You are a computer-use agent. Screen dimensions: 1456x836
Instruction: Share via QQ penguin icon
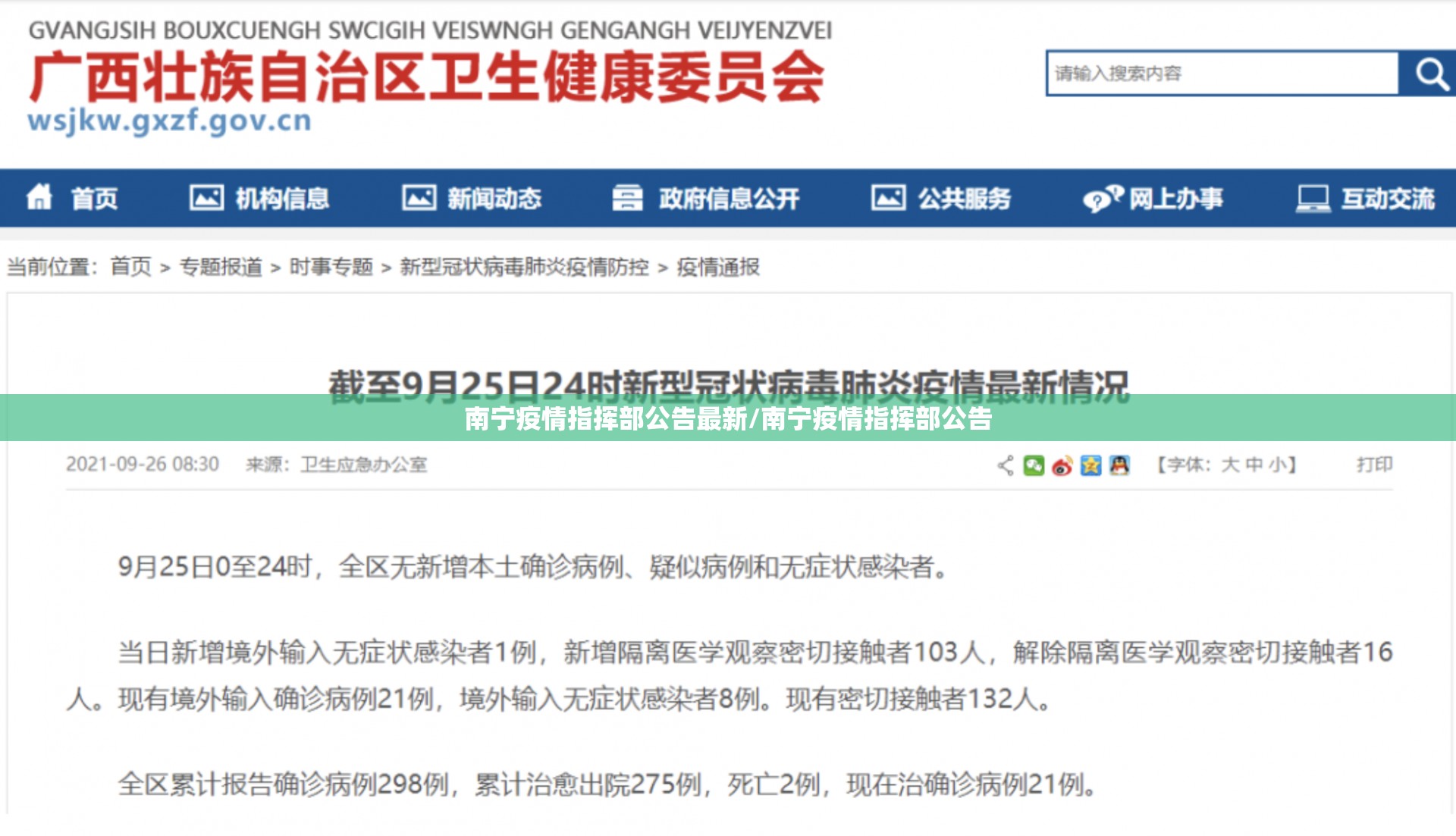1119,465
